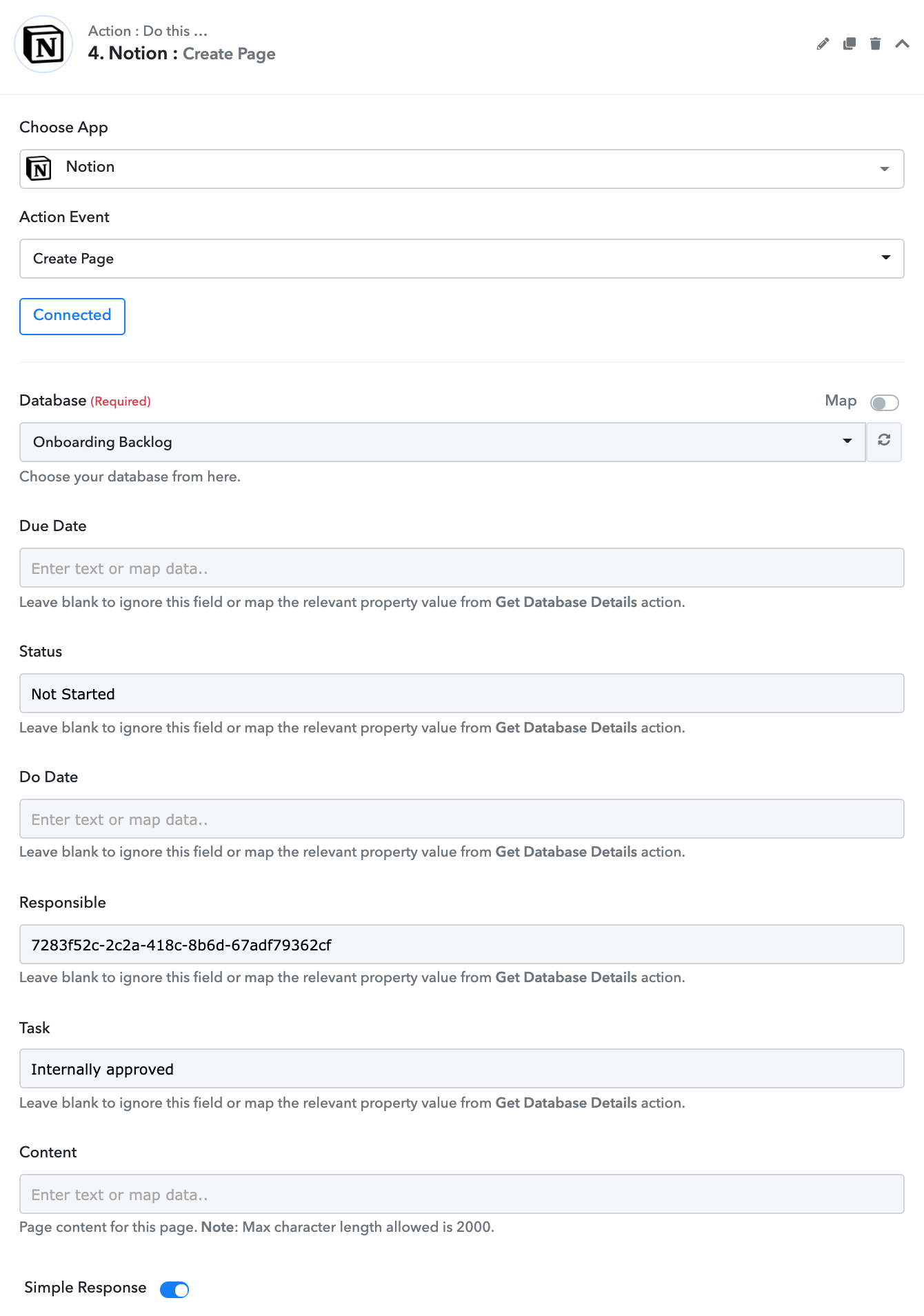Edit the Status field containing Not Started

pos(462,693)
